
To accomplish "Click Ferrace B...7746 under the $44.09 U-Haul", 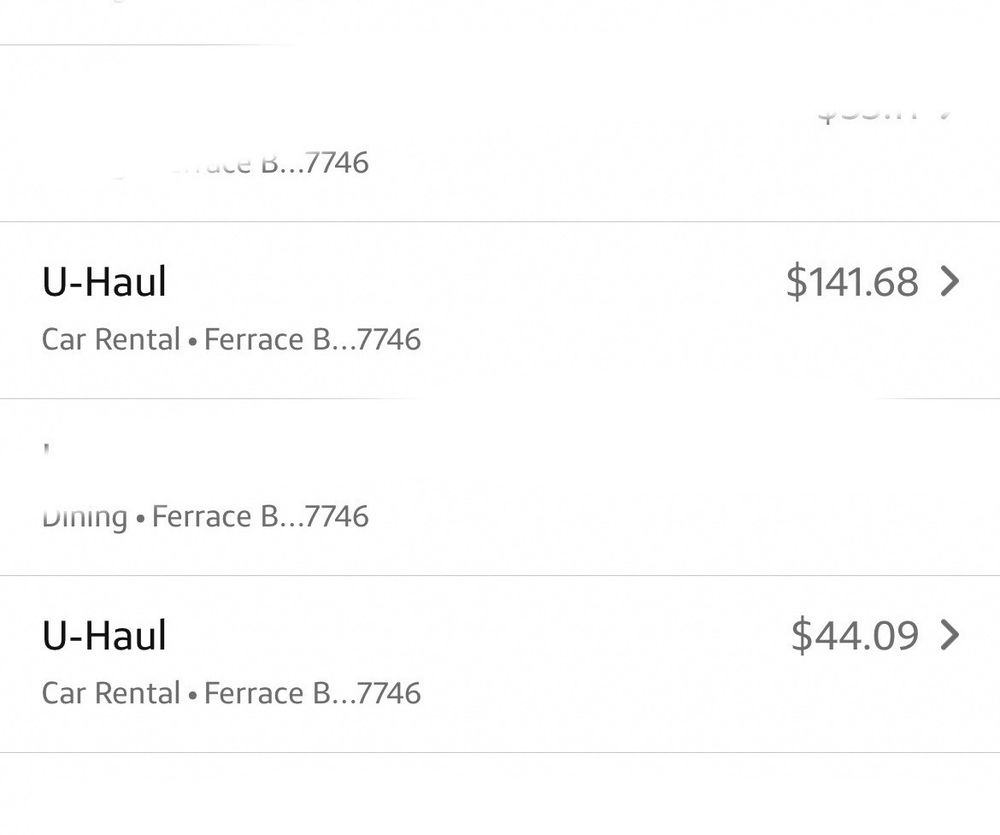I will pos(312,693).
